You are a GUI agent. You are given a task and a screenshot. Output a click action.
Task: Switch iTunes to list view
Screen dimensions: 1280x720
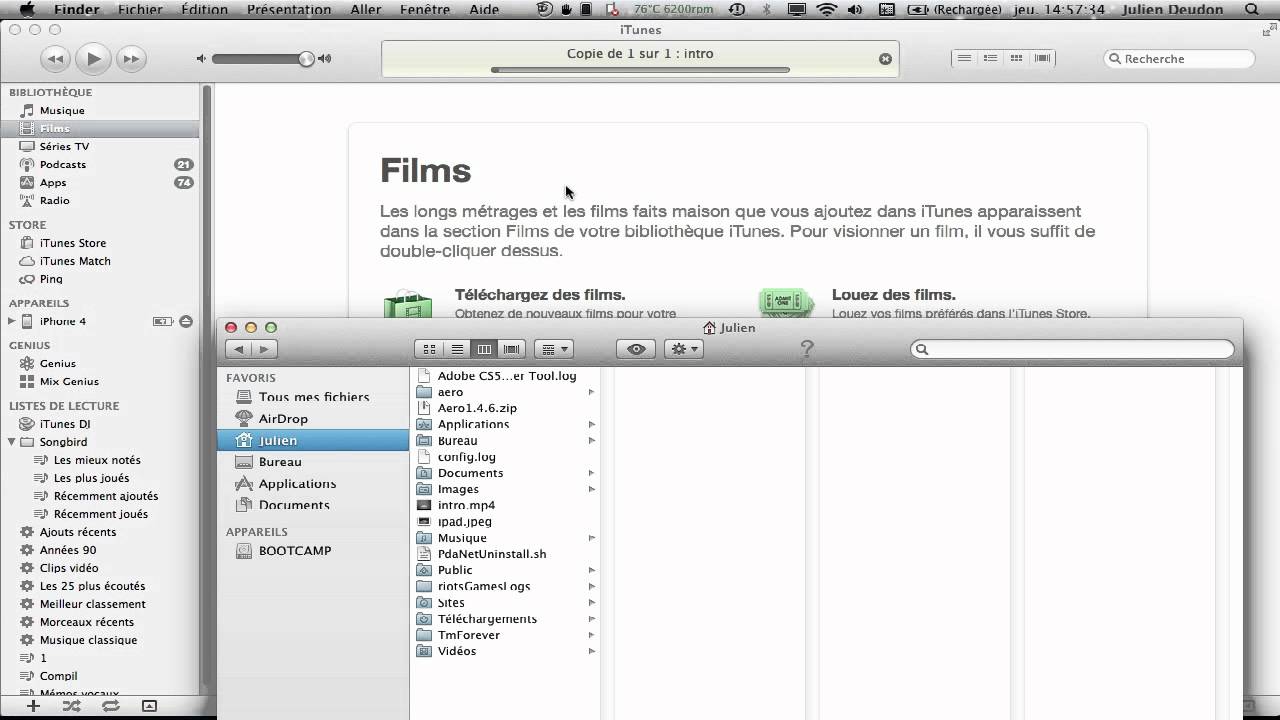pyautogui.click(x=964, y=58)
